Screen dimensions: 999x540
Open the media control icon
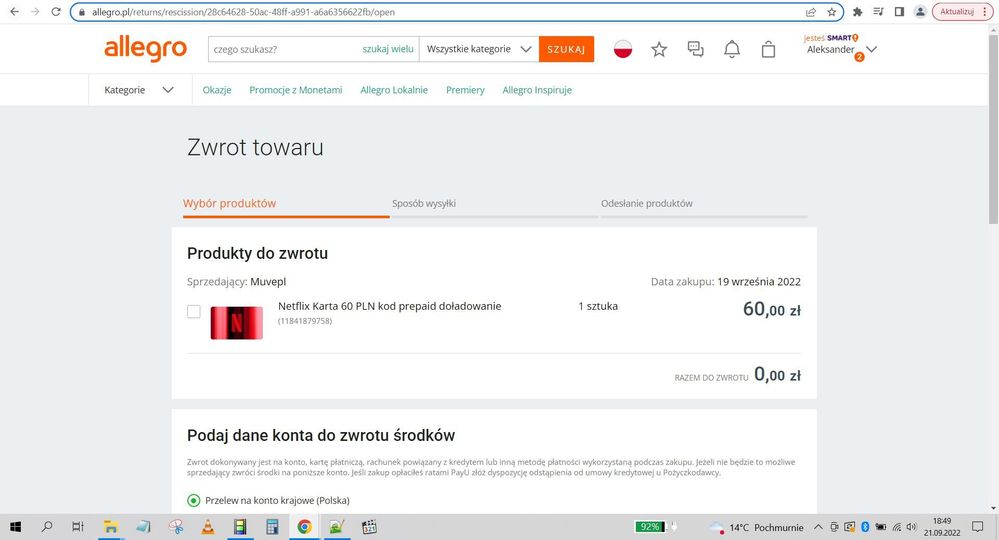(x=879, y=11)
